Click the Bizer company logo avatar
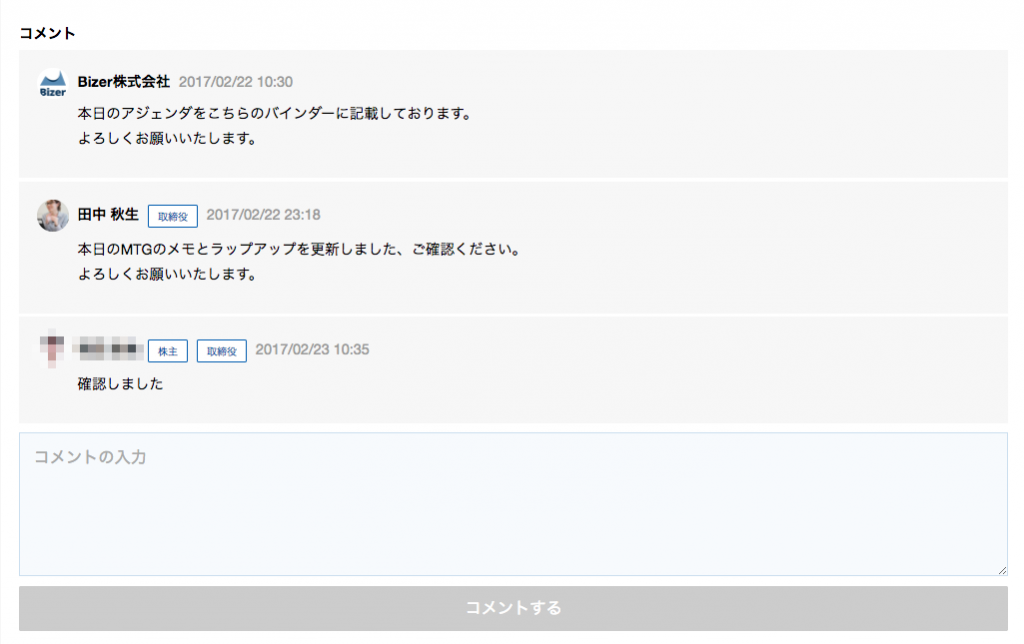This screenshot has height=644, width=1024. click(x=52, y=84)
